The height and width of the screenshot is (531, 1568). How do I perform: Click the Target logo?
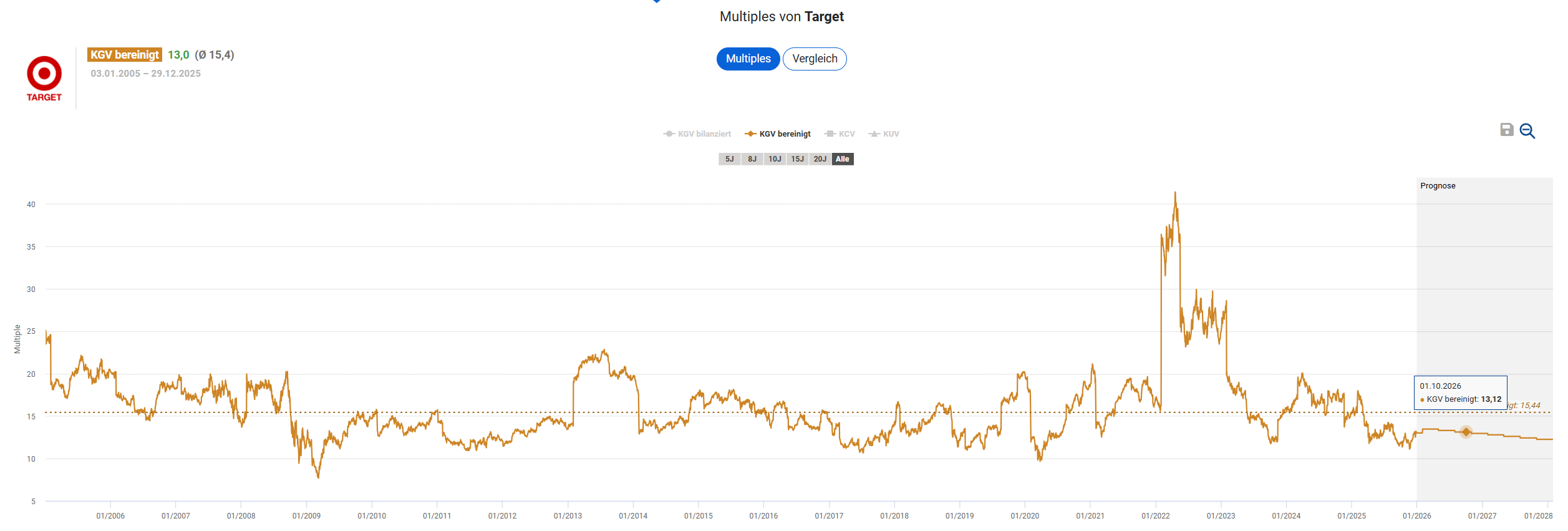tap(44, 79)
